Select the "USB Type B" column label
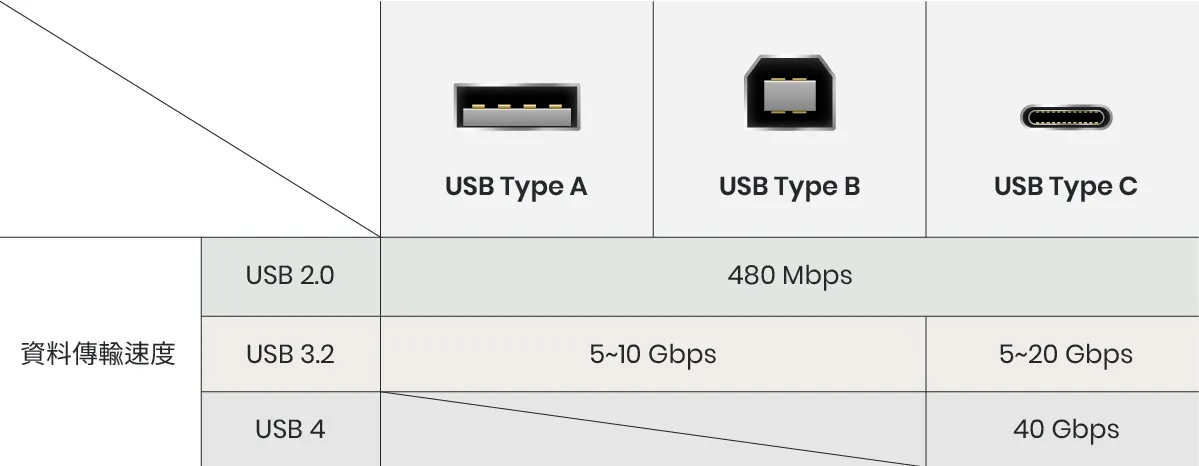1199x466 pixels. click(789, 187)
